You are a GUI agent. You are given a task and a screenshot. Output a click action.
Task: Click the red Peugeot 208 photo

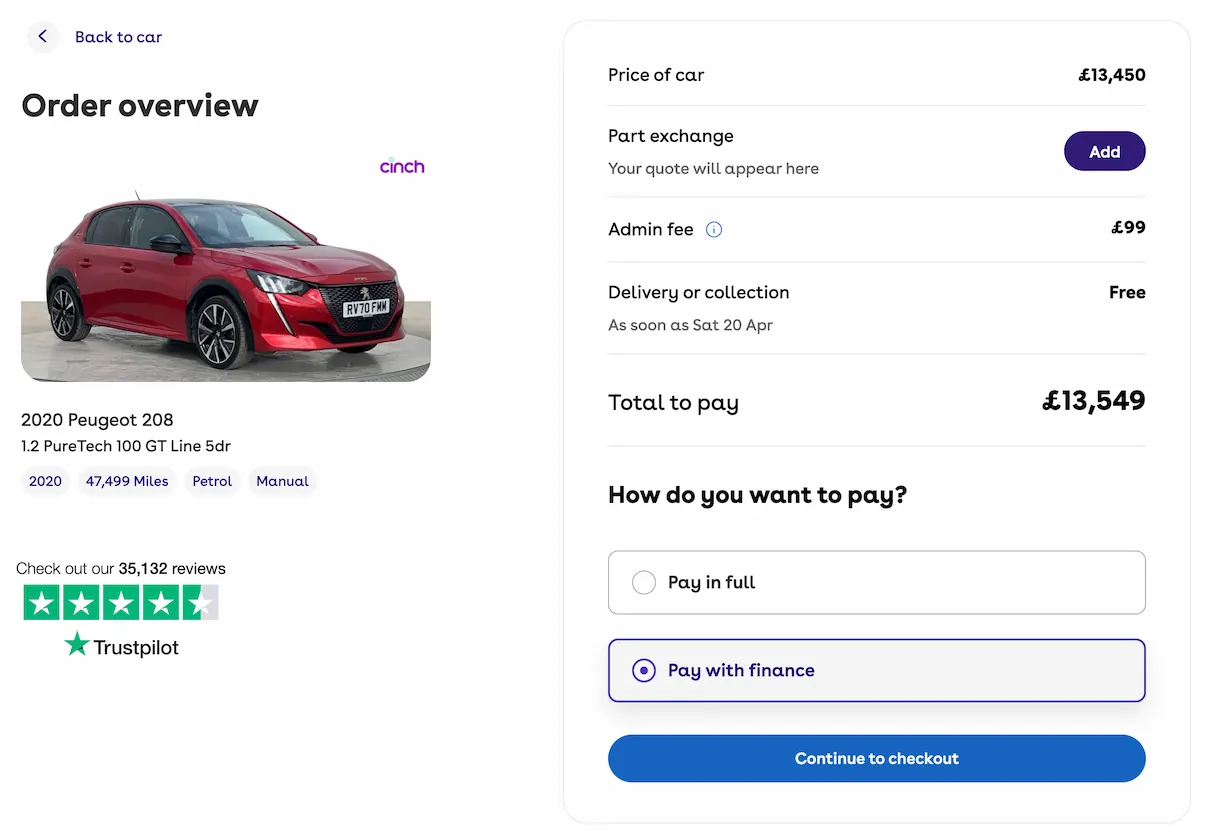[225, 280]
